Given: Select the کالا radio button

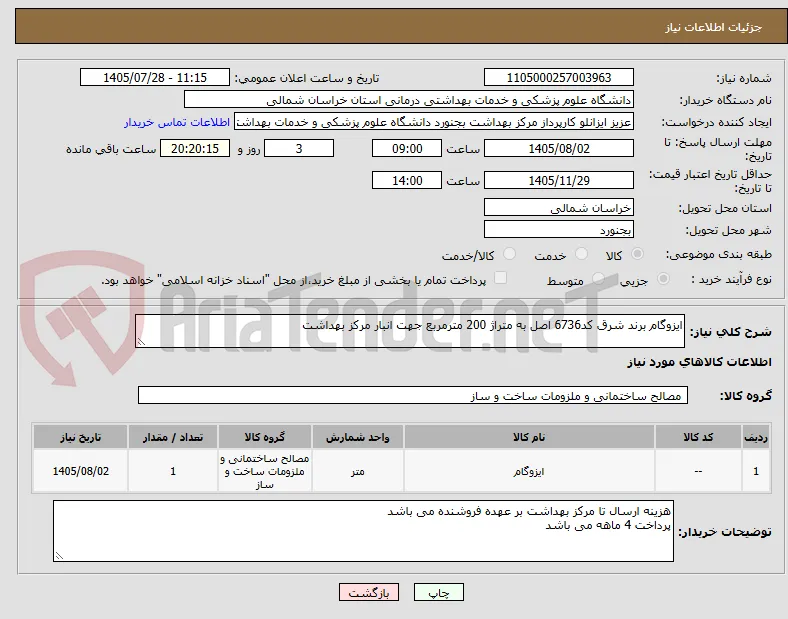Looking at the screenshot, I should [x=637, y=254].
